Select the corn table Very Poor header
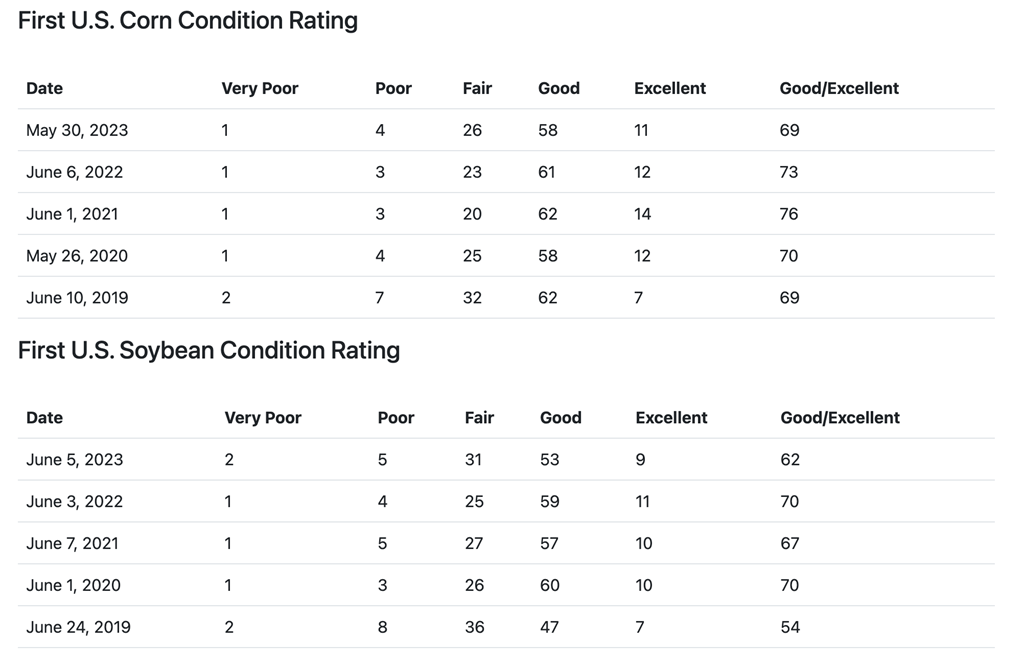The image size is (1024, 668). (260, 88)
